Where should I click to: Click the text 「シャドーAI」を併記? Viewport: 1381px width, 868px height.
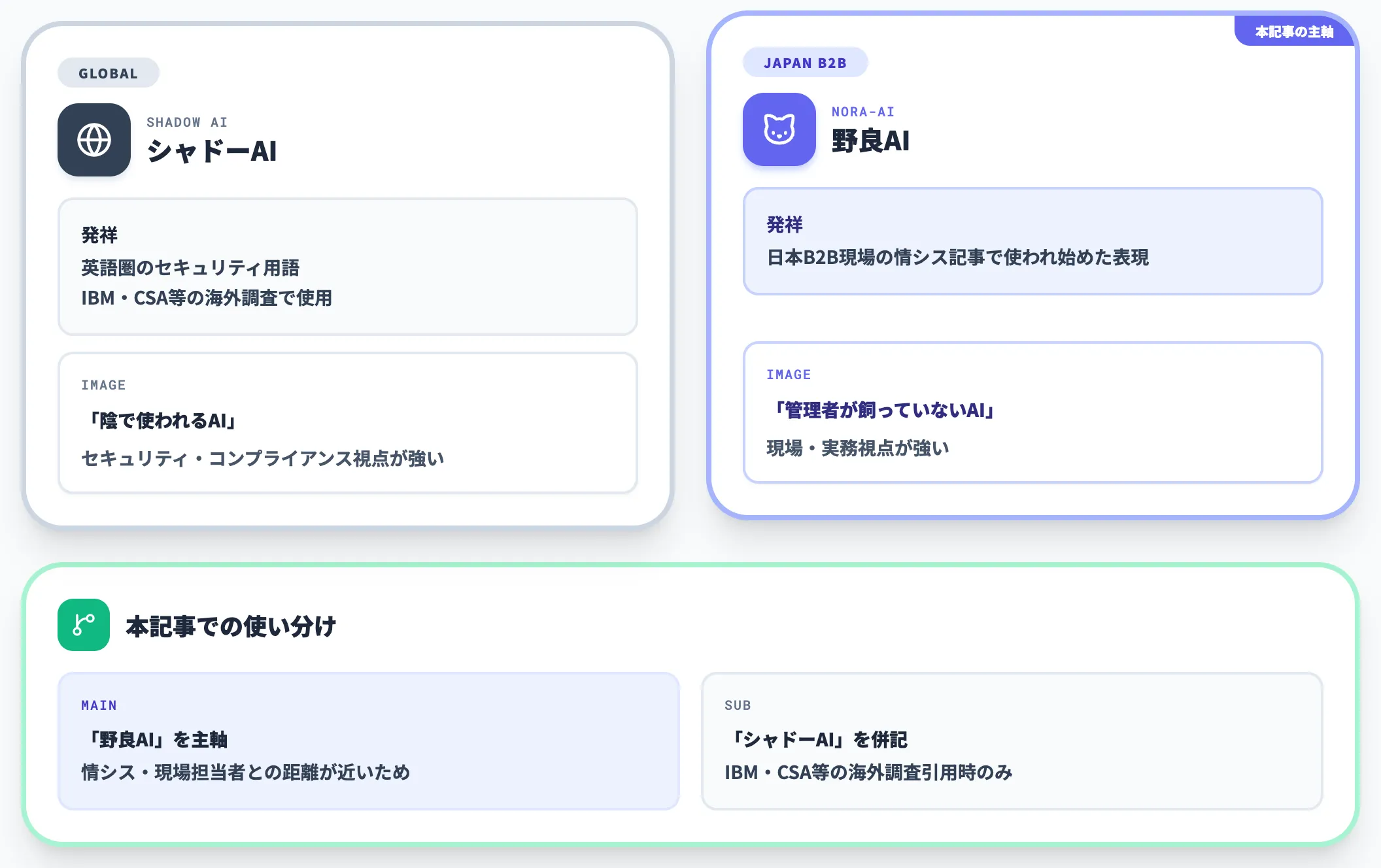[x=819, y=739]
